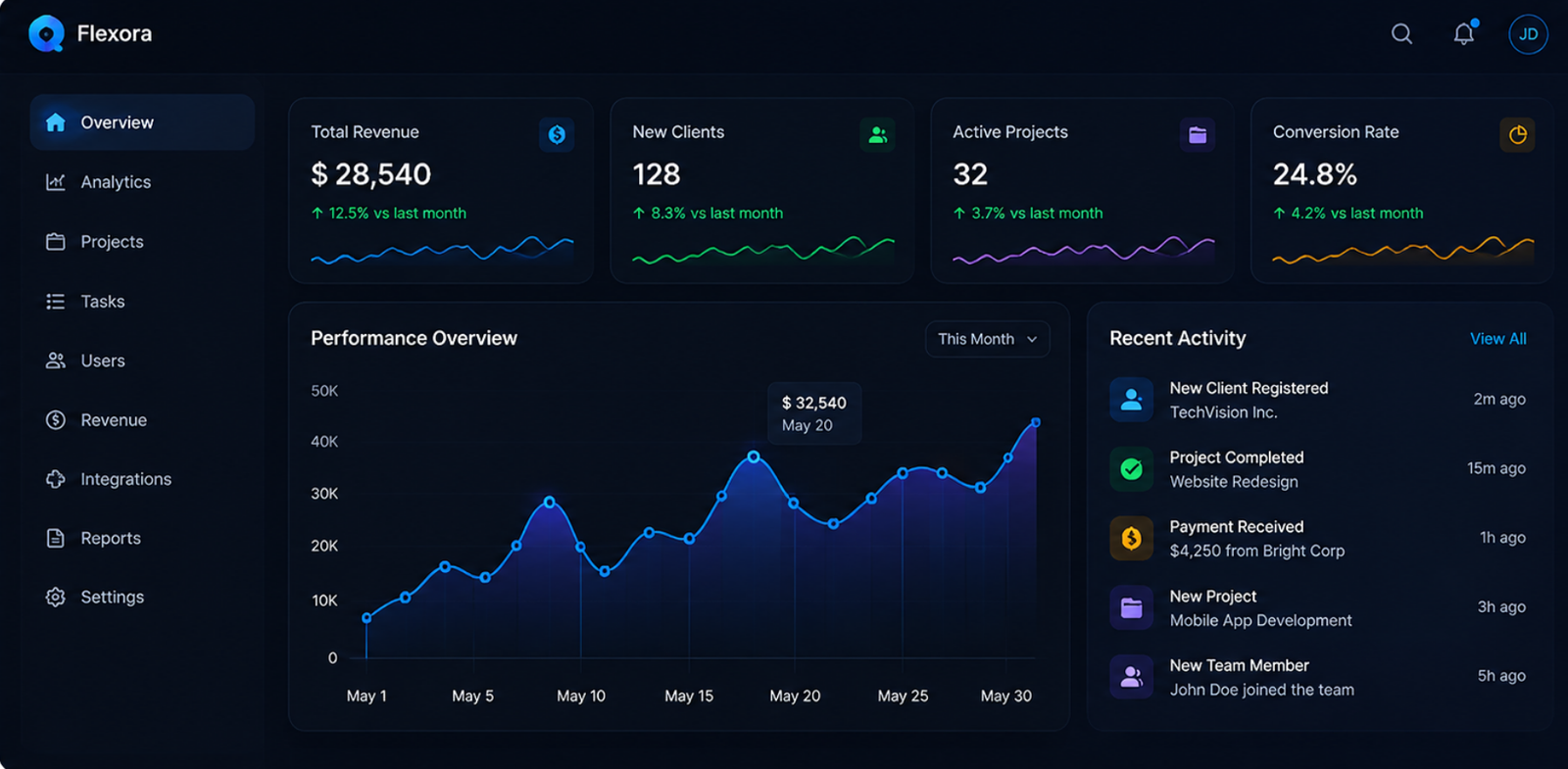This screenshot has height=769, width=1568.
Task: Open Analytics from the sidebar
Action: click(142, 182)
